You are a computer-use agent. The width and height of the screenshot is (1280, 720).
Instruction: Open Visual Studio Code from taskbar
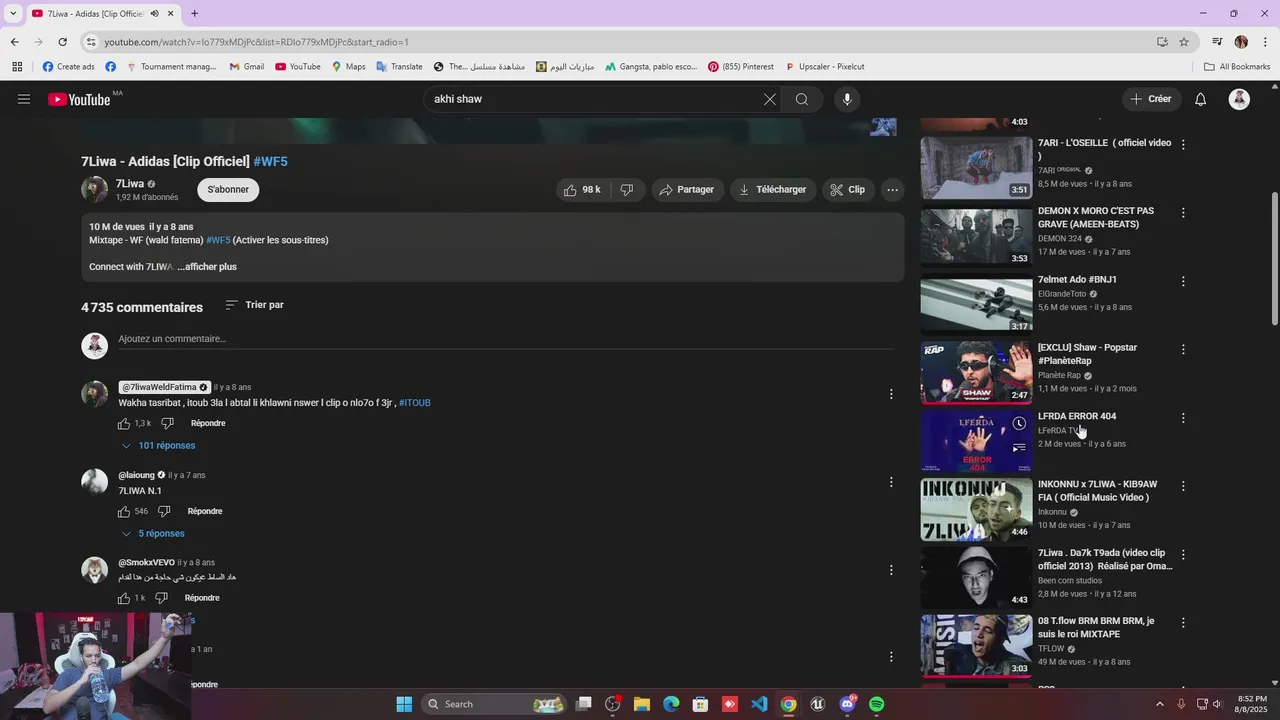tap(759, 704)
